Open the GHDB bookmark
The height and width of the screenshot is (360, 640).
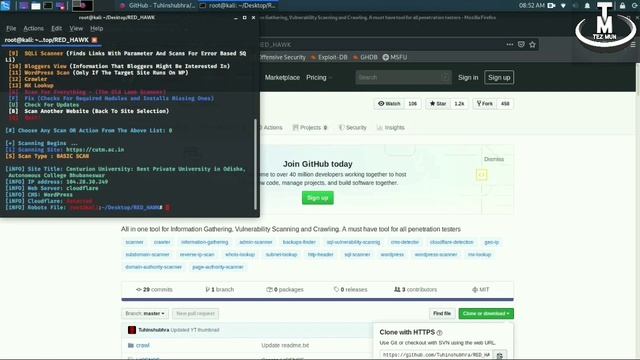pyautogui.click(x=365, y=58)
